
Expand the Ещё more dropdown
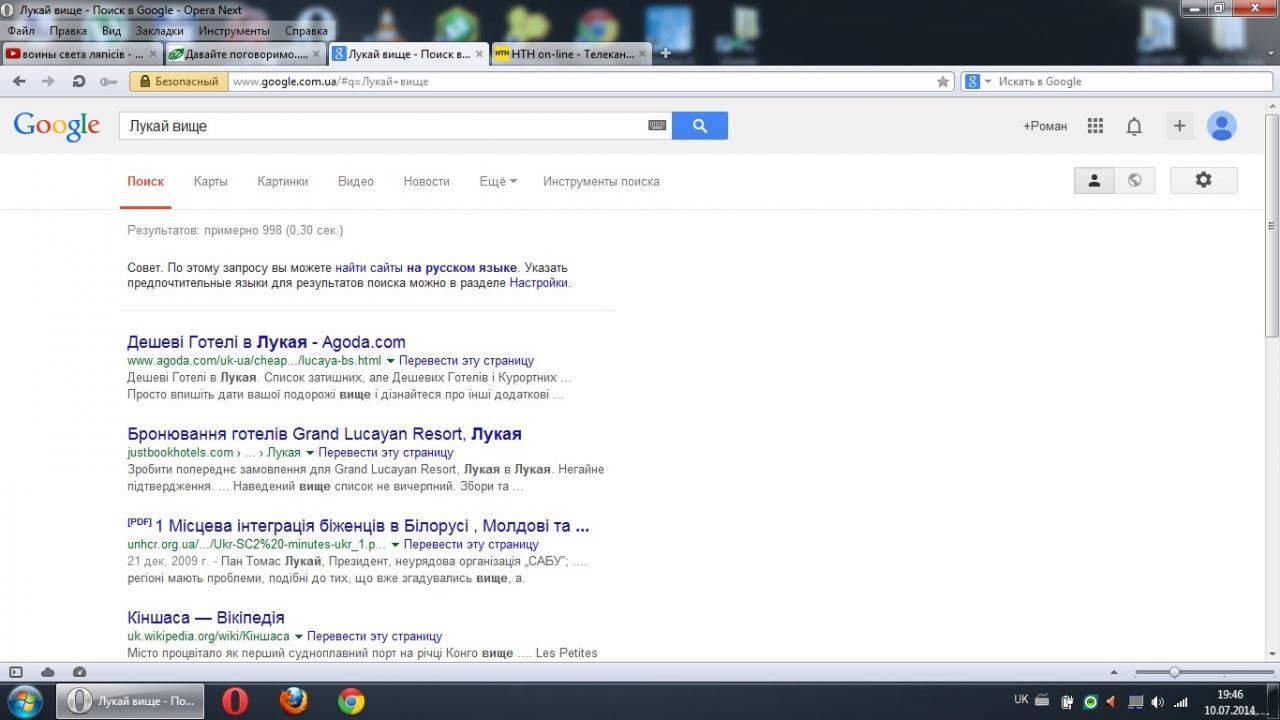[x=498, y=182]
